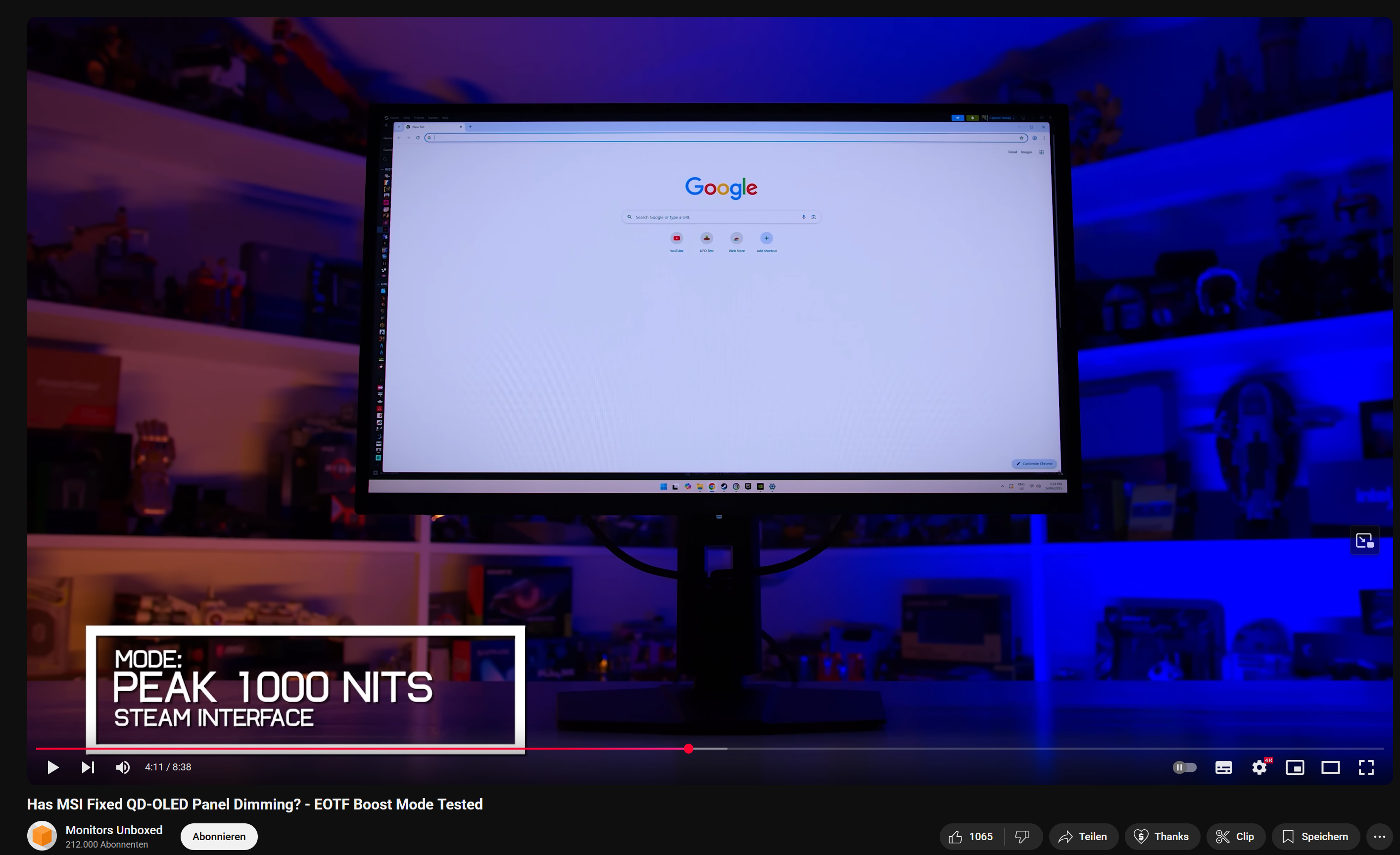Viewport: 1400px width, 855px height.
Task: Open the picture-in-picture icon on the right edge
Action: coord(1364,540)
